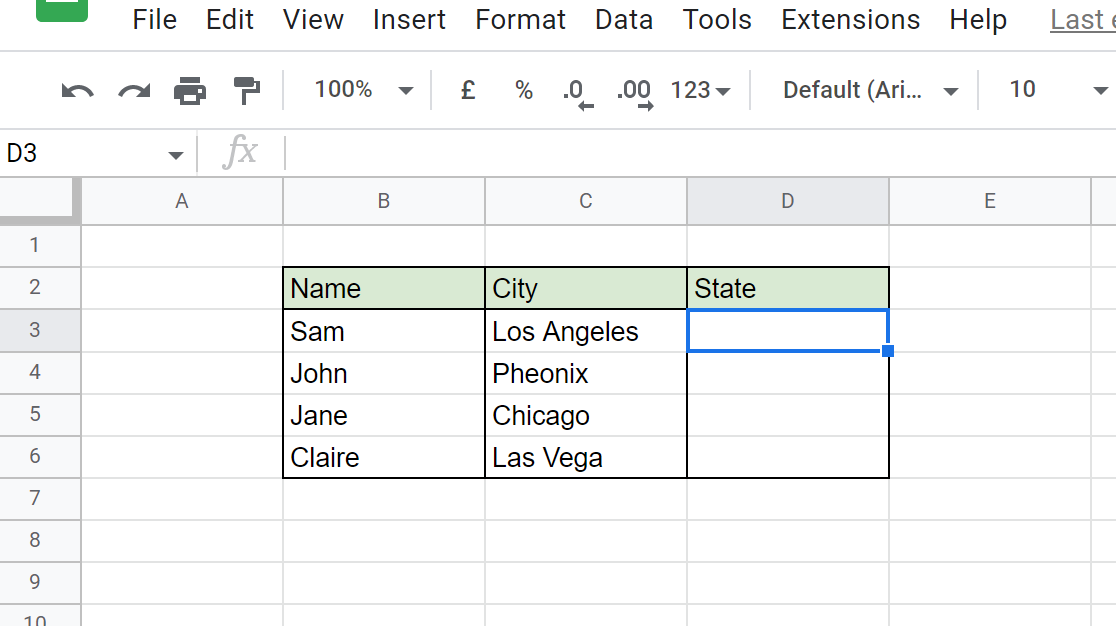
Task: Open the zoom level dropdown
Action: pos(362,89)
